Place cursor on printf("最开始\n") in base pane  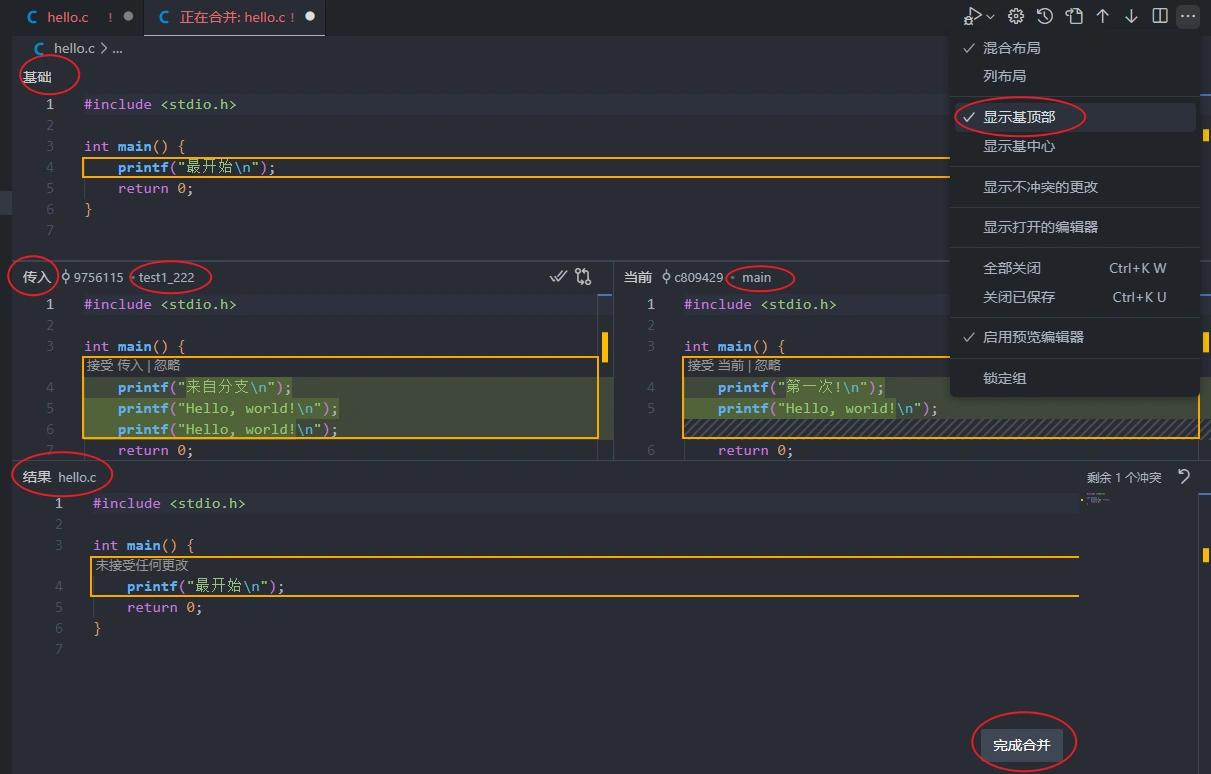pos(196,167)
